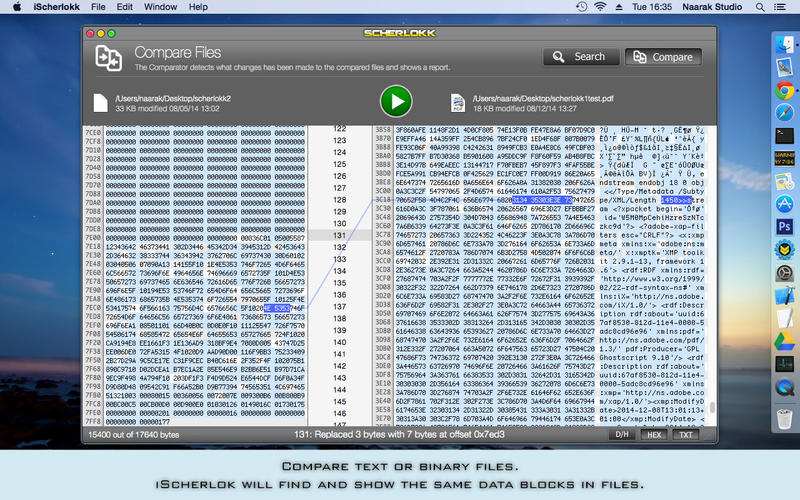
Task: Open the App Store from the dock
Action: coord(784,204)
